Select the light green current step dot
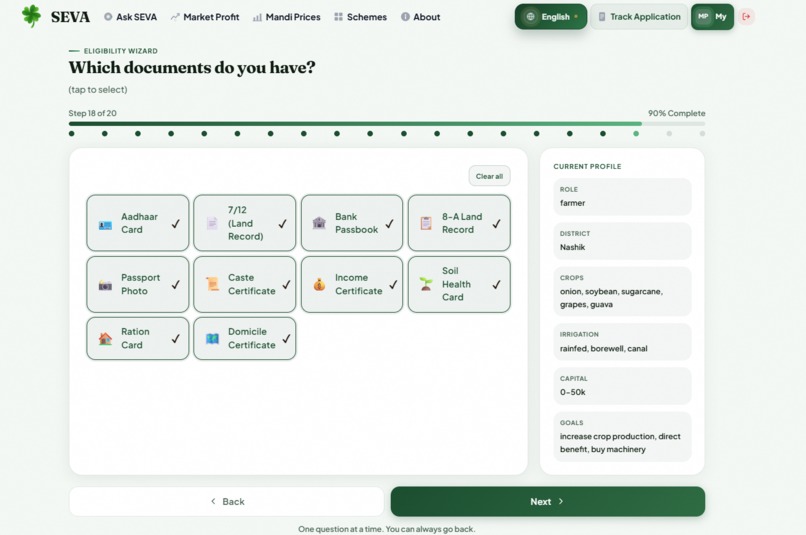 636,134
